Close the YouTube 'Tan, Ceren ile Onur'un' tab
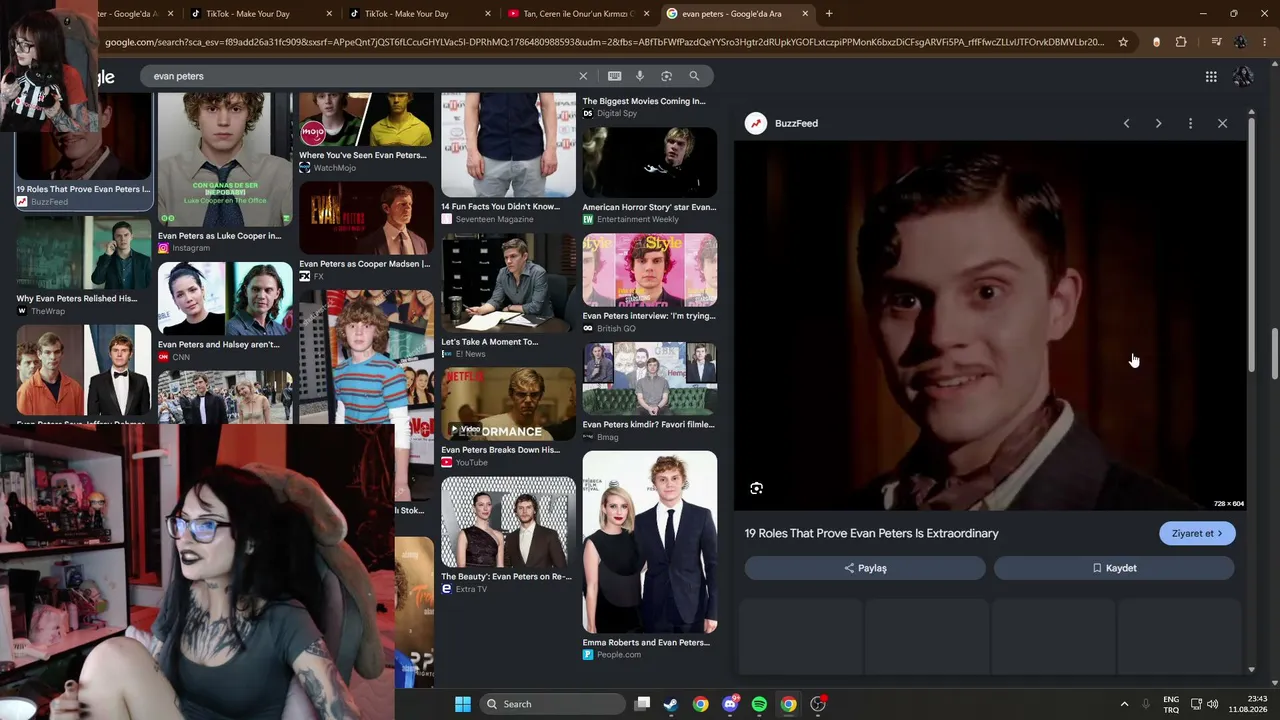This screenshot has width=1280, height=720. (x=646, y=14)
